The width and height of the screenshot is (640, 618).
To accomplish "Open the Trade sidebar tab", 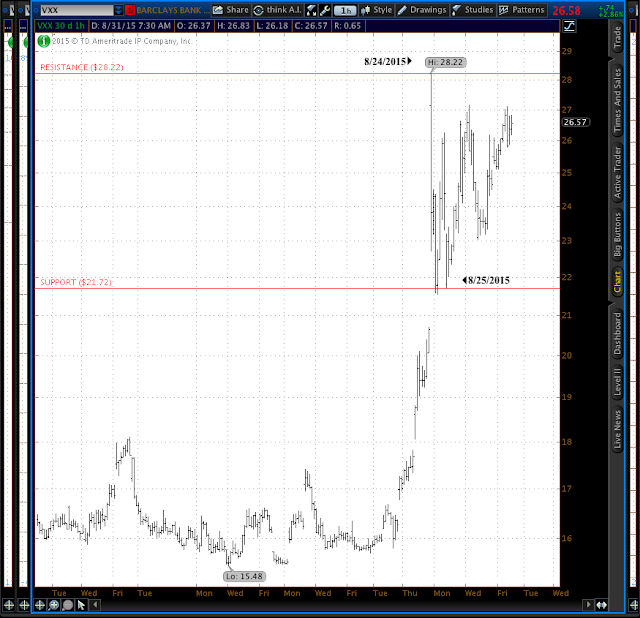I will pos(617,37).
